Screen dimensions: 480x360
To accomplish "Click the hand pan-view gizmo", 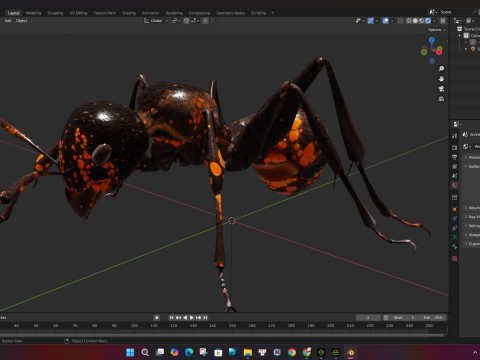I will (x=441, y=79).
